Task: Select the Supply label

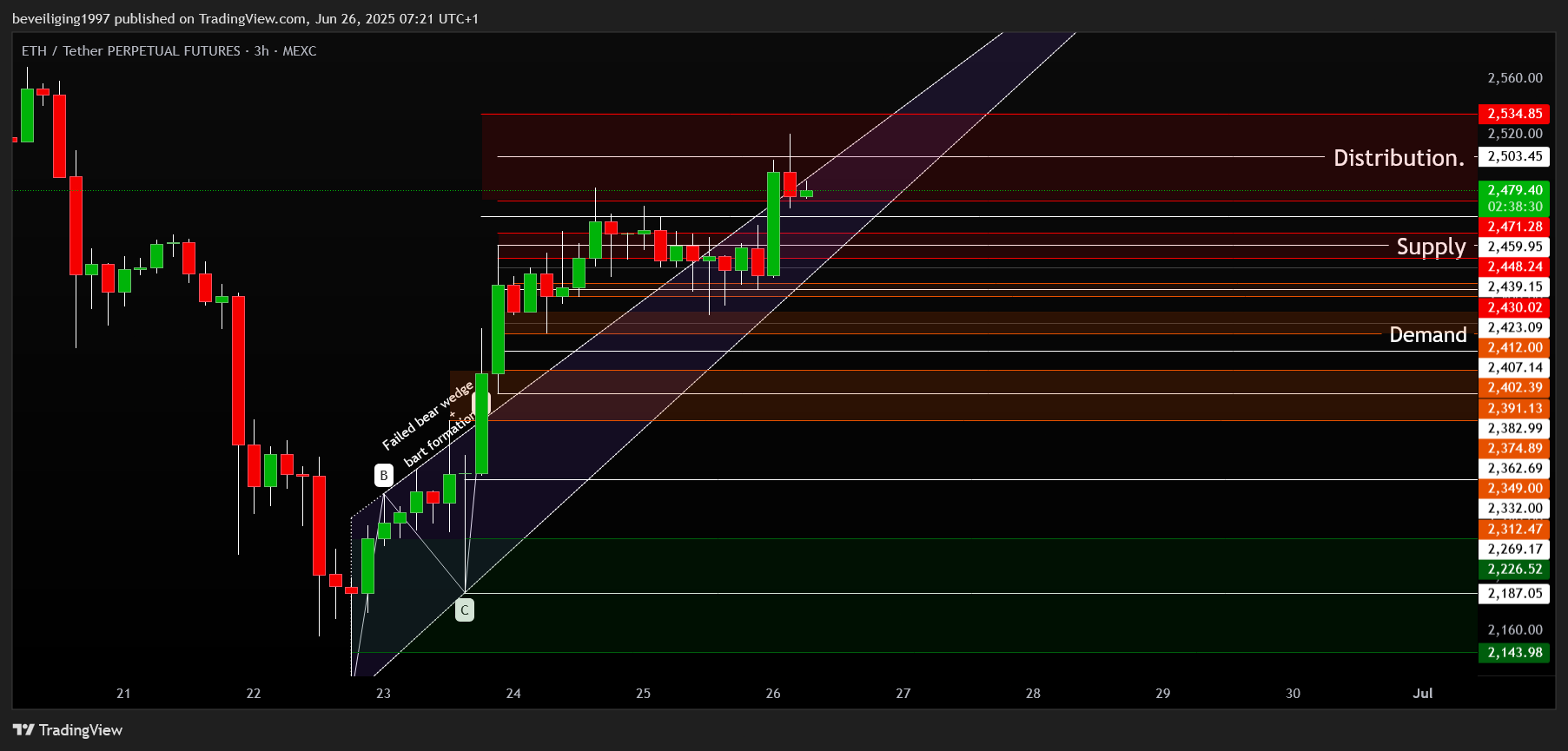Action: (x=1432, y=247)
